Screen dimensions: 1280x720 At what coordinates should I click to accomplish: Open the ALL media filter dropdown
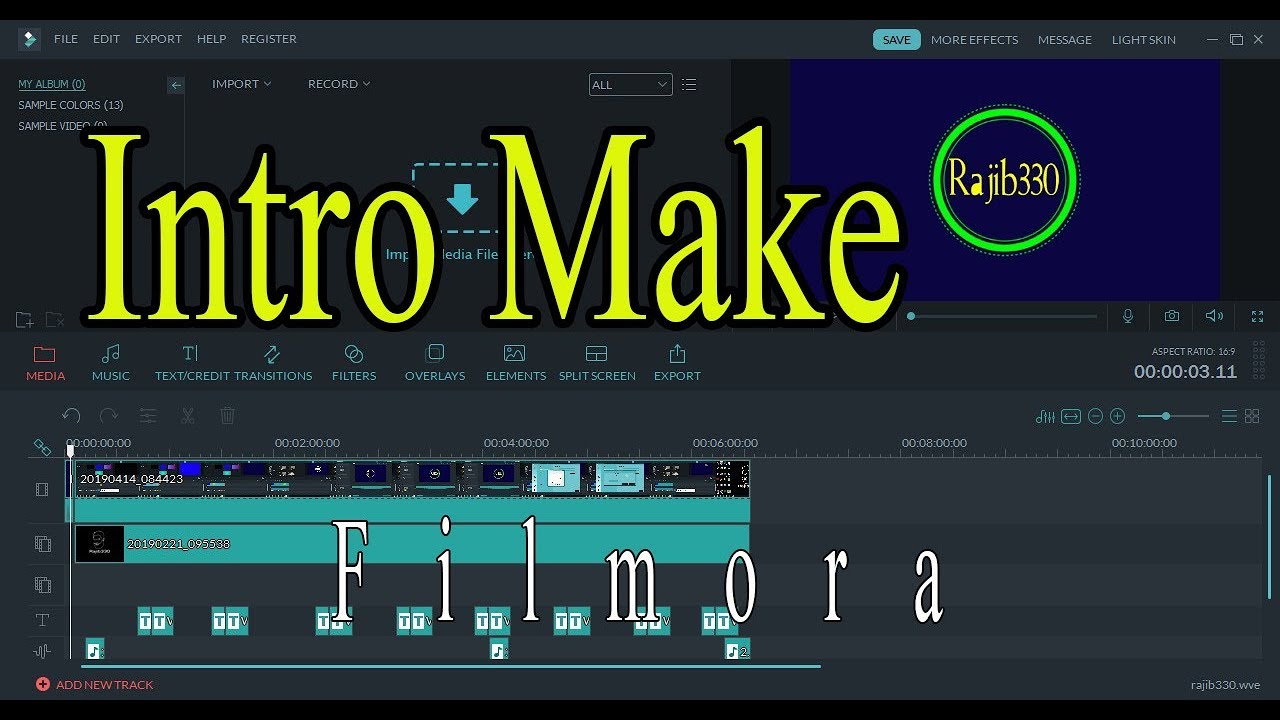pyautogui.click(x=630, y=85)
